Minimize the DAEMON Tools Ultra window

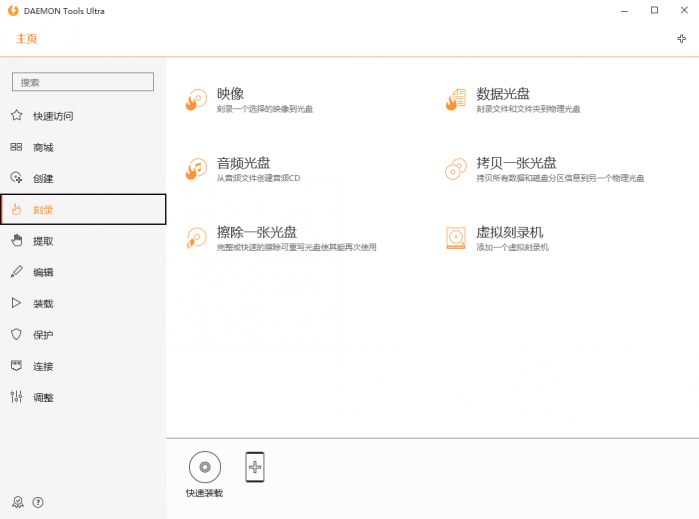click(625, 11)
